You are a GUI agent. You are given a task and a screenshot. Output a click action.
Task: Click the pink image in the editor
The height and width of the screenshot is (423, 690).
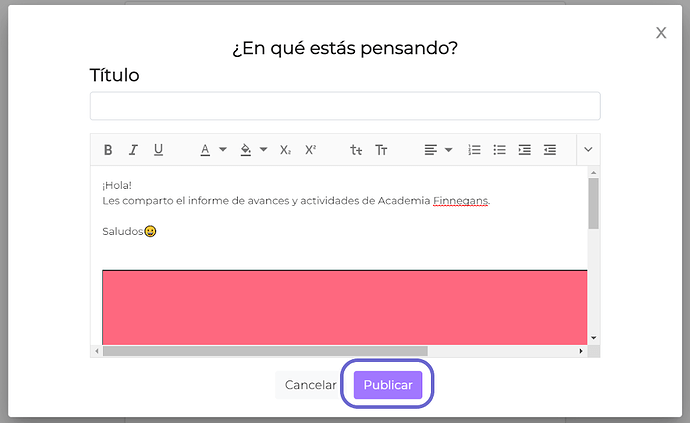tap(345, 307)
